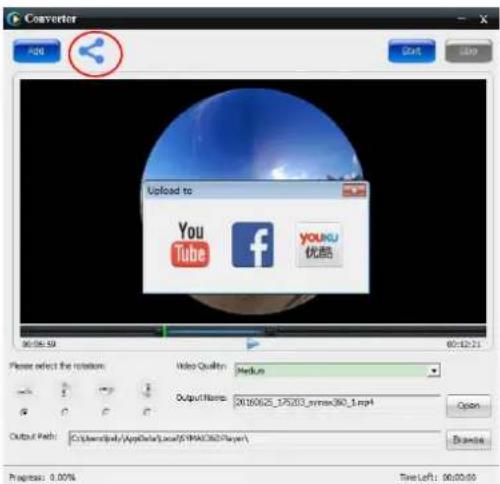
Task: Select the second rotation radio button
Action: click(x=65, y=413)
